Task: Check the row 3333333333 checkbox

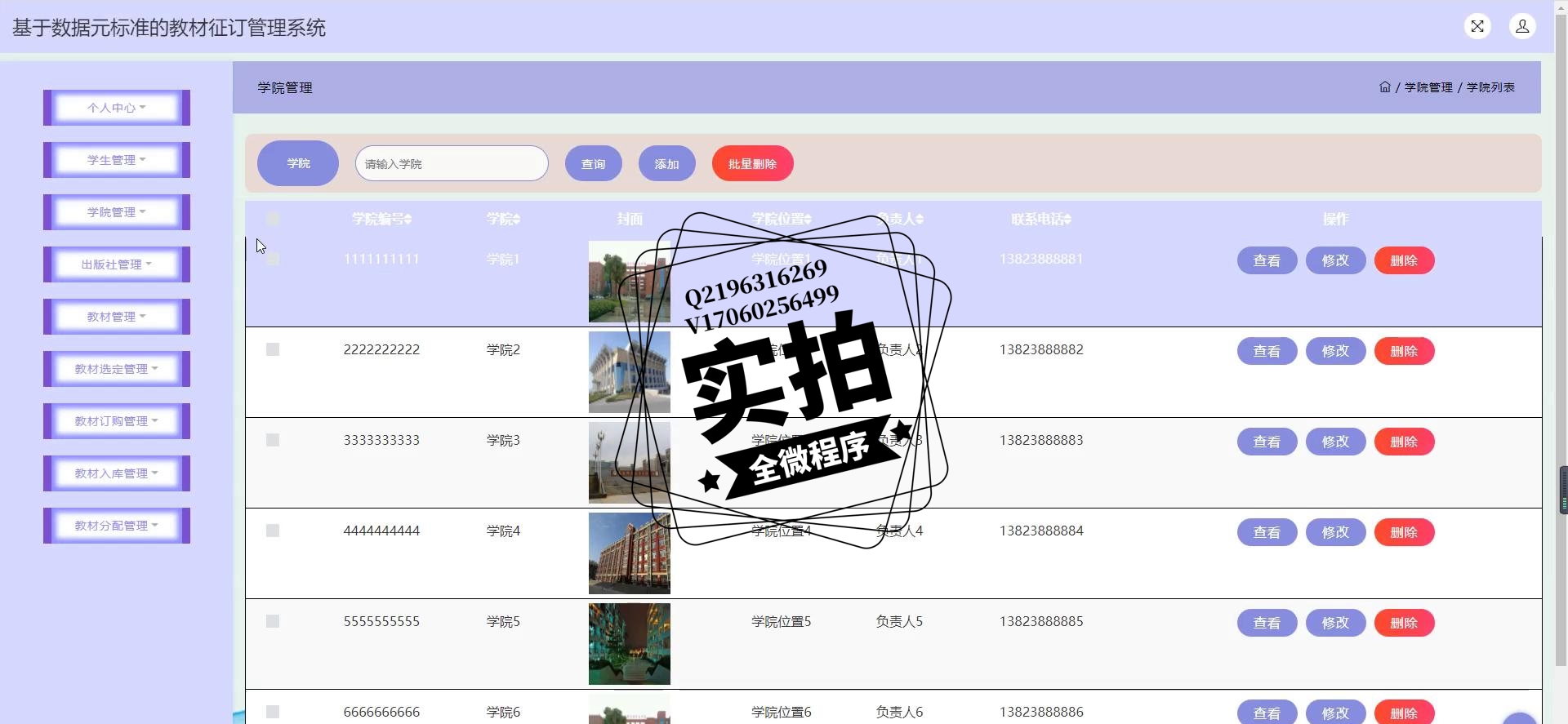Action: (273, 440)
